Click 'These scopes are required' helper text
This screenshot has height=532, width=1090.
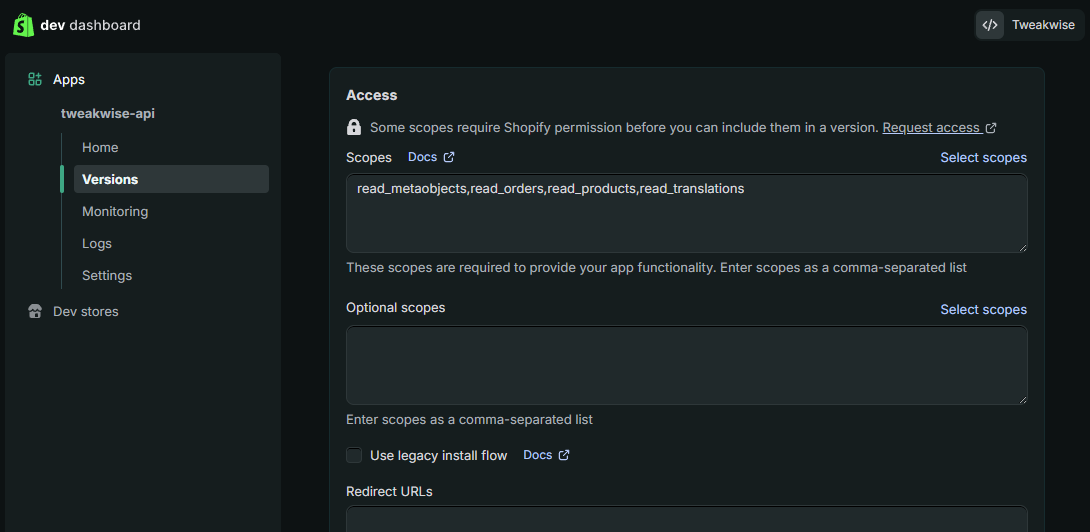point(656,268)
